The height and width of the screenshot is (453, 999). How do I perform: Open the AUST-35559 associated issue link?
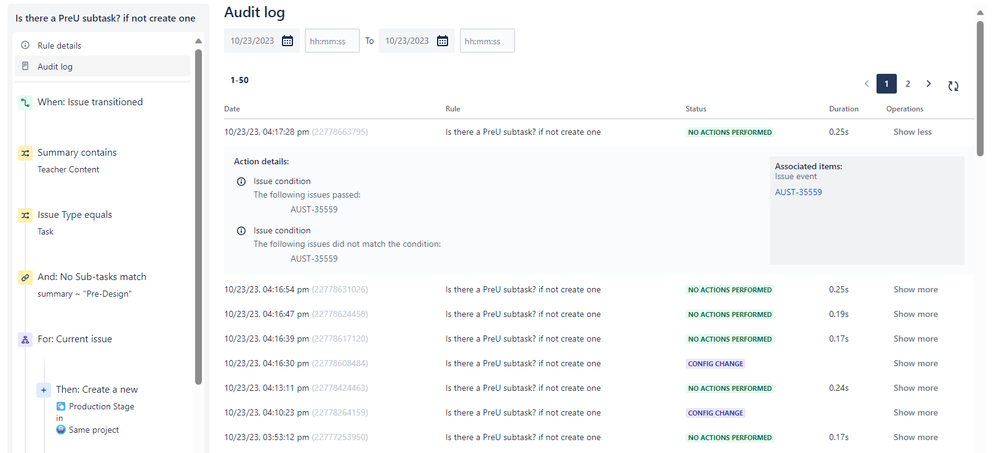[x=798, y=192]
